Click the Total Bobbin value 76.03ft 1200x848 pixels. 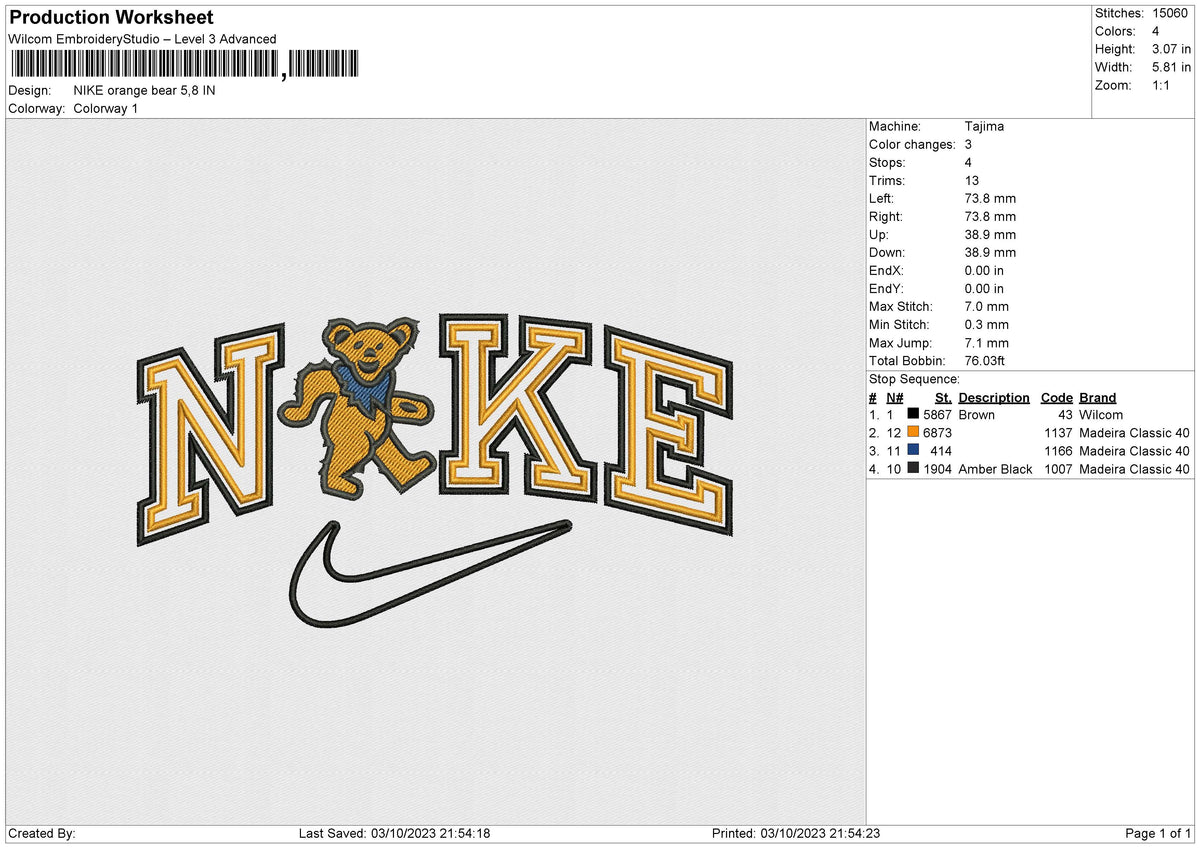(985, 361)
